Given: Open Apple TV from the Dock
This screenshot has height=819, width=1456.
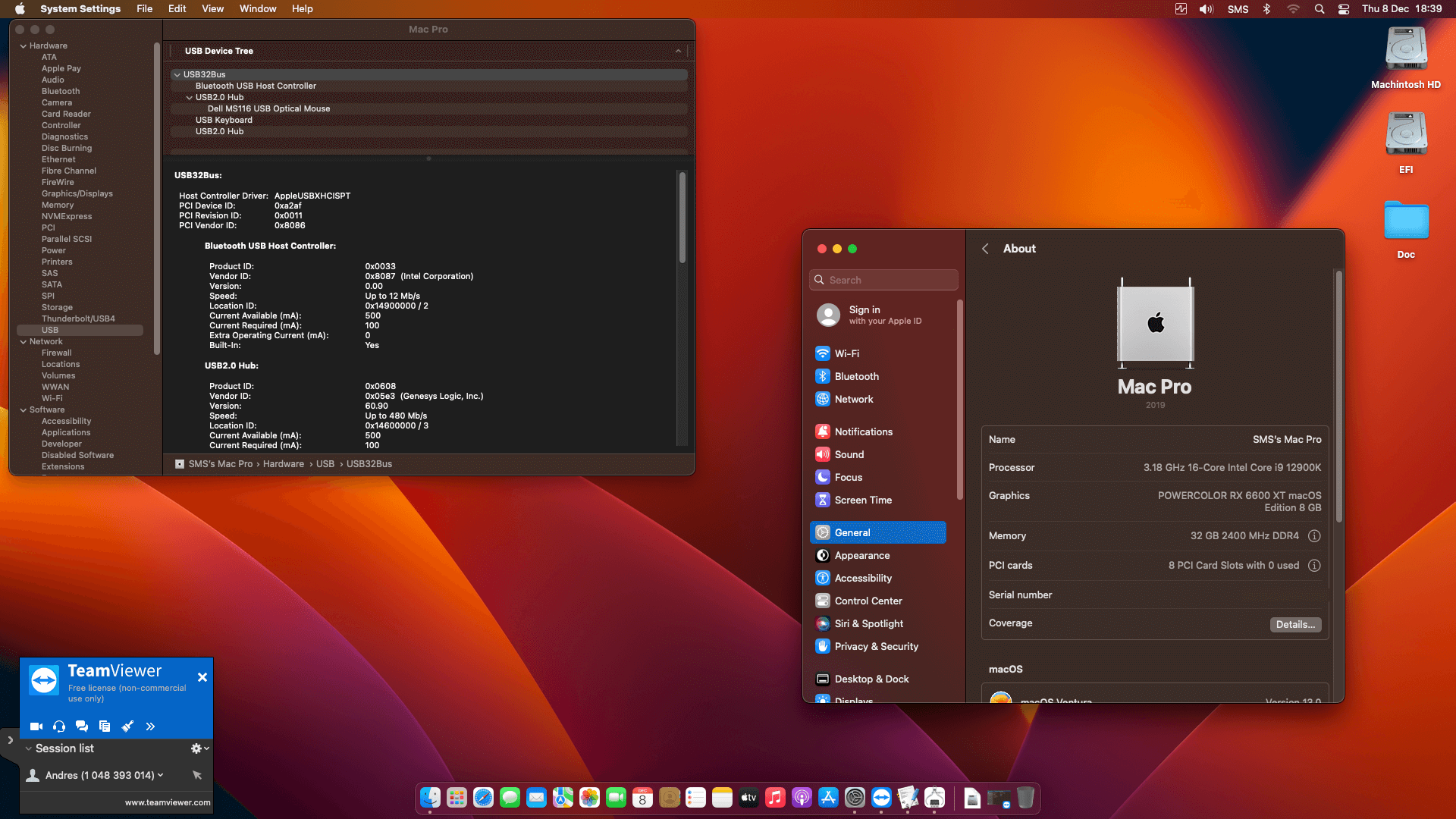Looking at the screenshot, I should tap(748, 798).
